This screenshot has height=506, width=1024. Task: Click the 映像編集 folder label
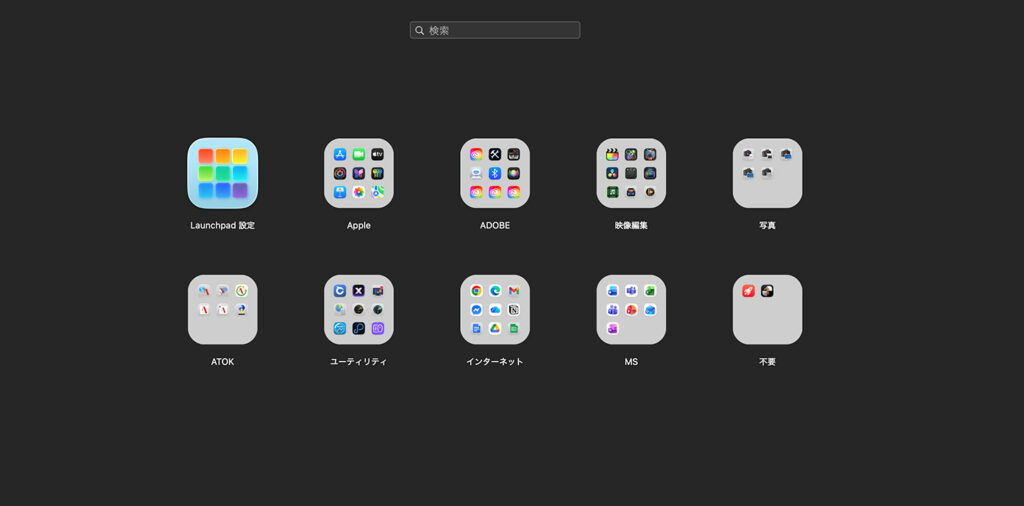(631, 226)
